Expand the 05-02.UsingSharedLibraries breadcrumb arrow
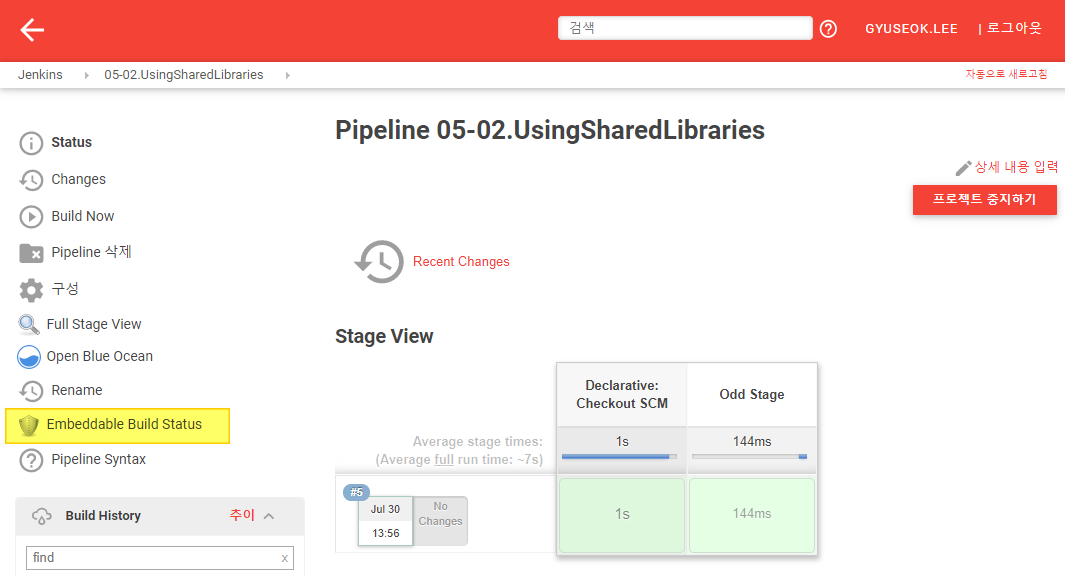1065x576 pixels. 288,75
